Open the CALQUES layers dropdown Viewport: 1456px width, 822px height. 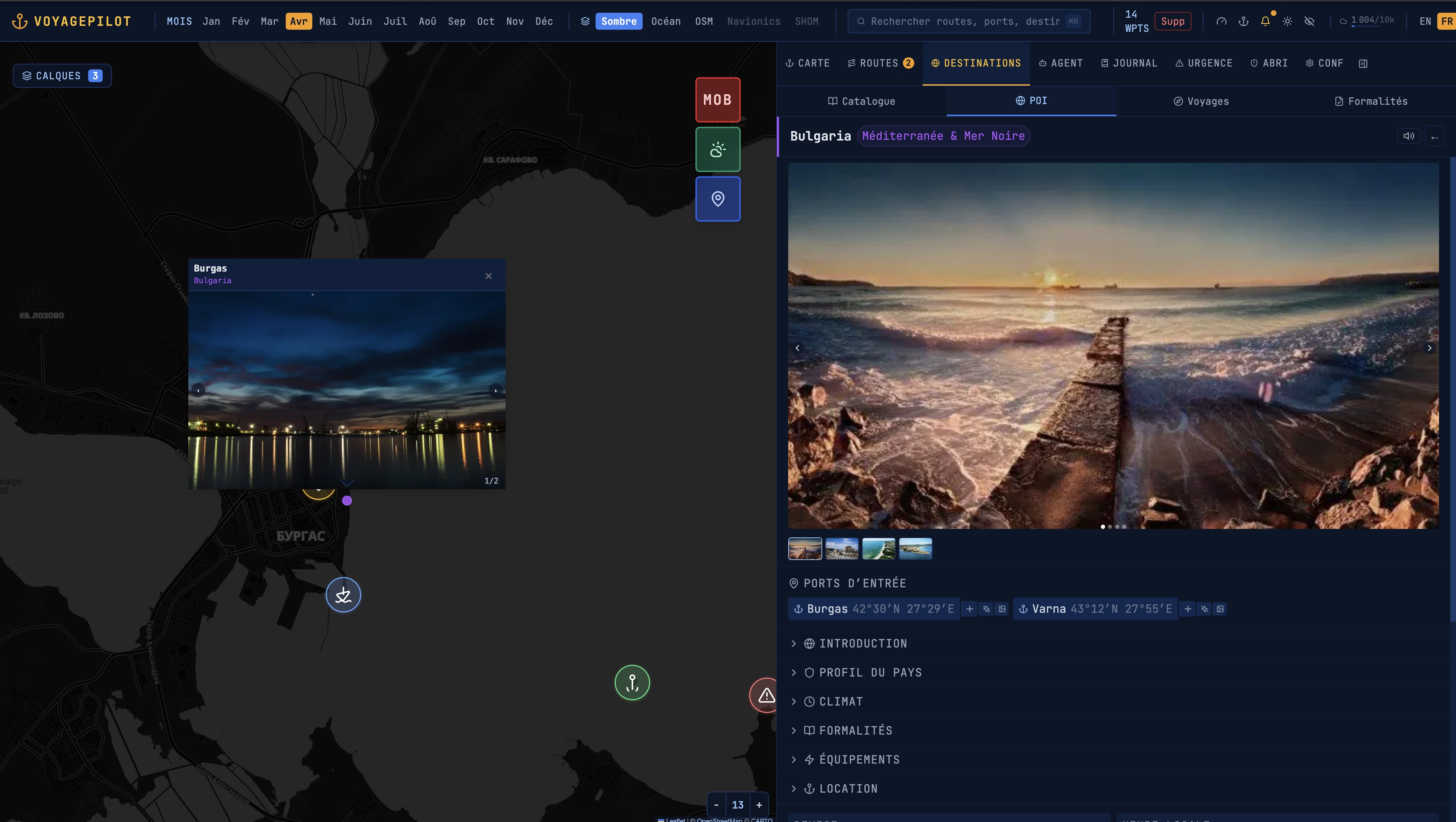(x=62, y=76)
